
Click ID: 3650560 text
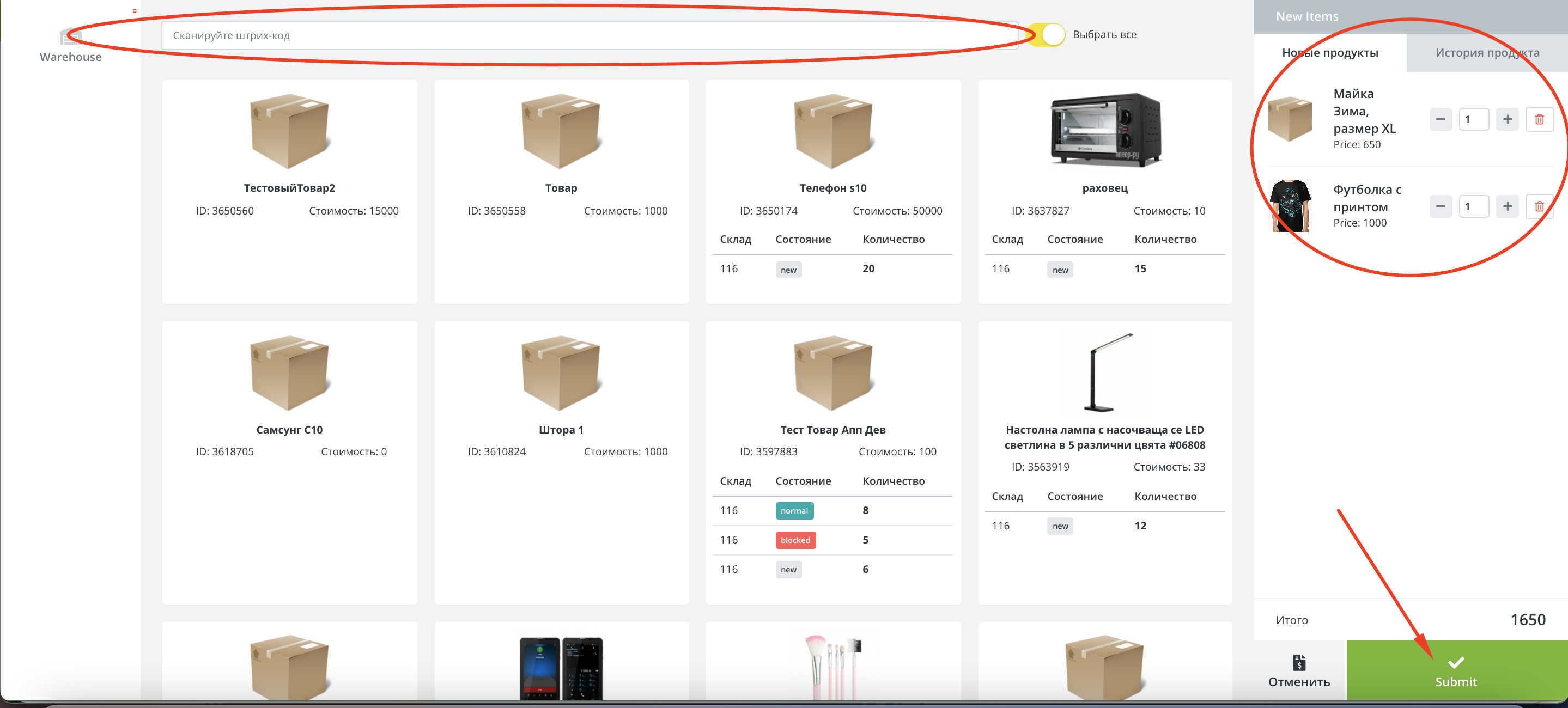pos(224,211)
